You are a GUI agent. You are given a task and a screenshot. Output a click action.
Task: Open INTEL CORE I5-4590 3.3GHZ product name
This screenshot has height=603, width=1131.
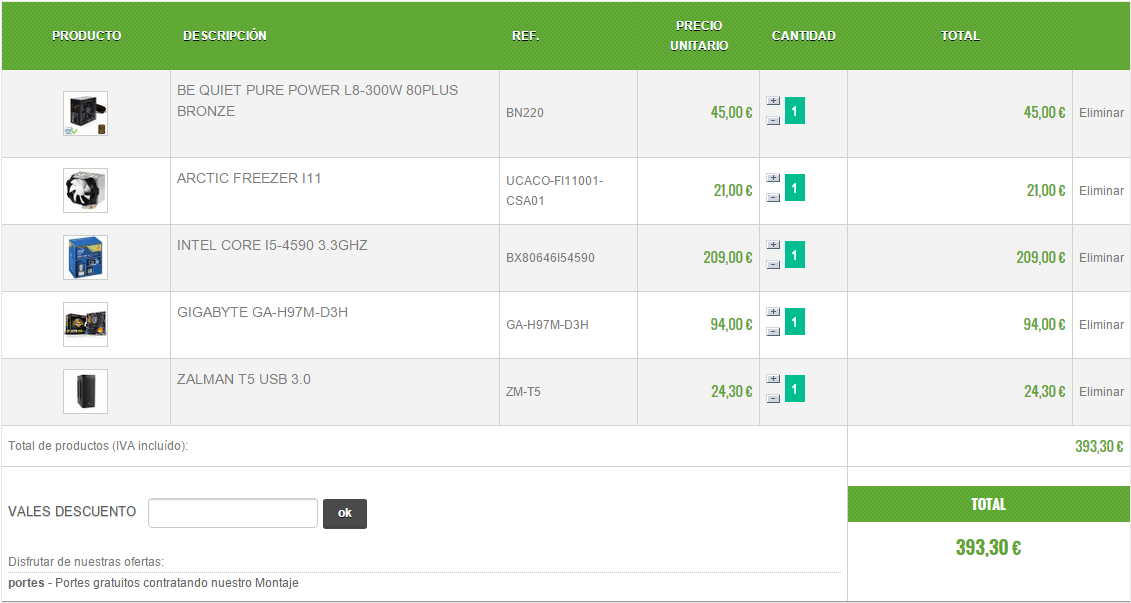point(272,245)
